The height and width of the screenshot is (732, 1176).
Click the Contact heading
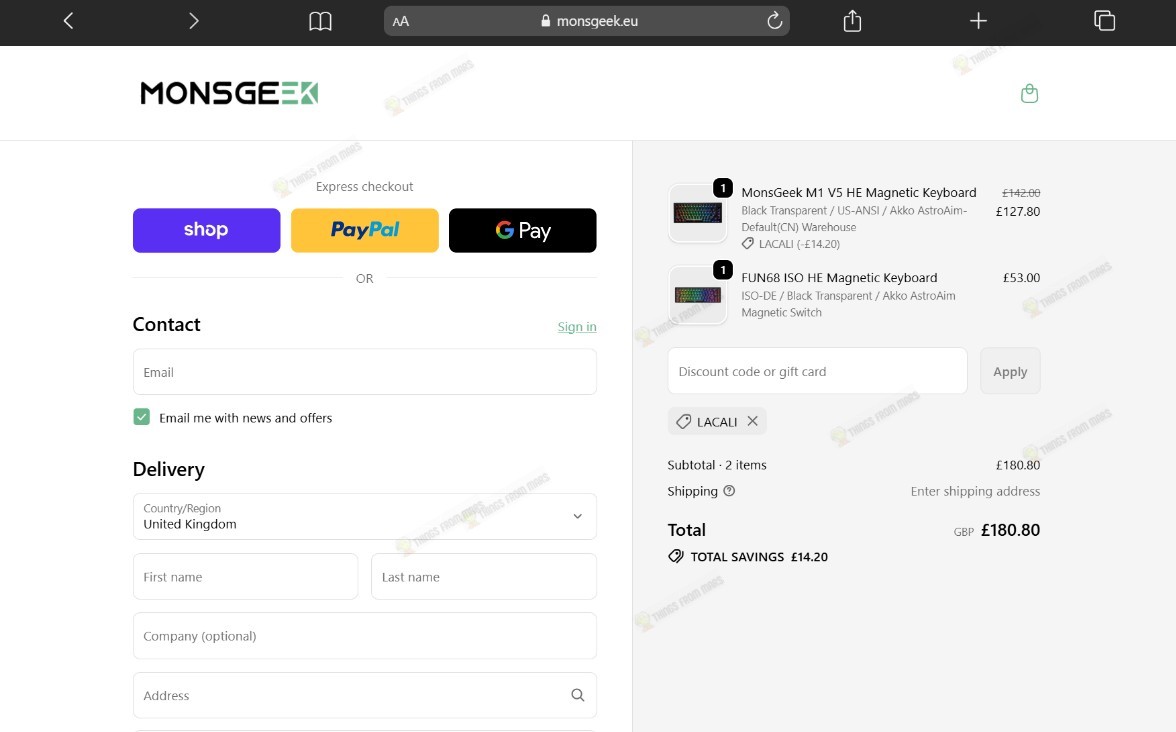[x=166, y=324]
